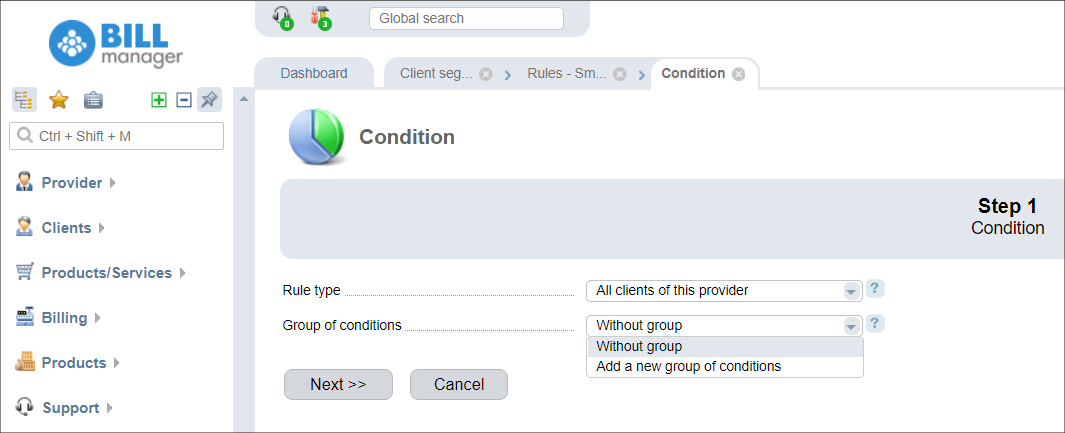This screenshot has width=1065, height=433.
Task: Click inside the Global search field
Action: (x=466, y=18)
